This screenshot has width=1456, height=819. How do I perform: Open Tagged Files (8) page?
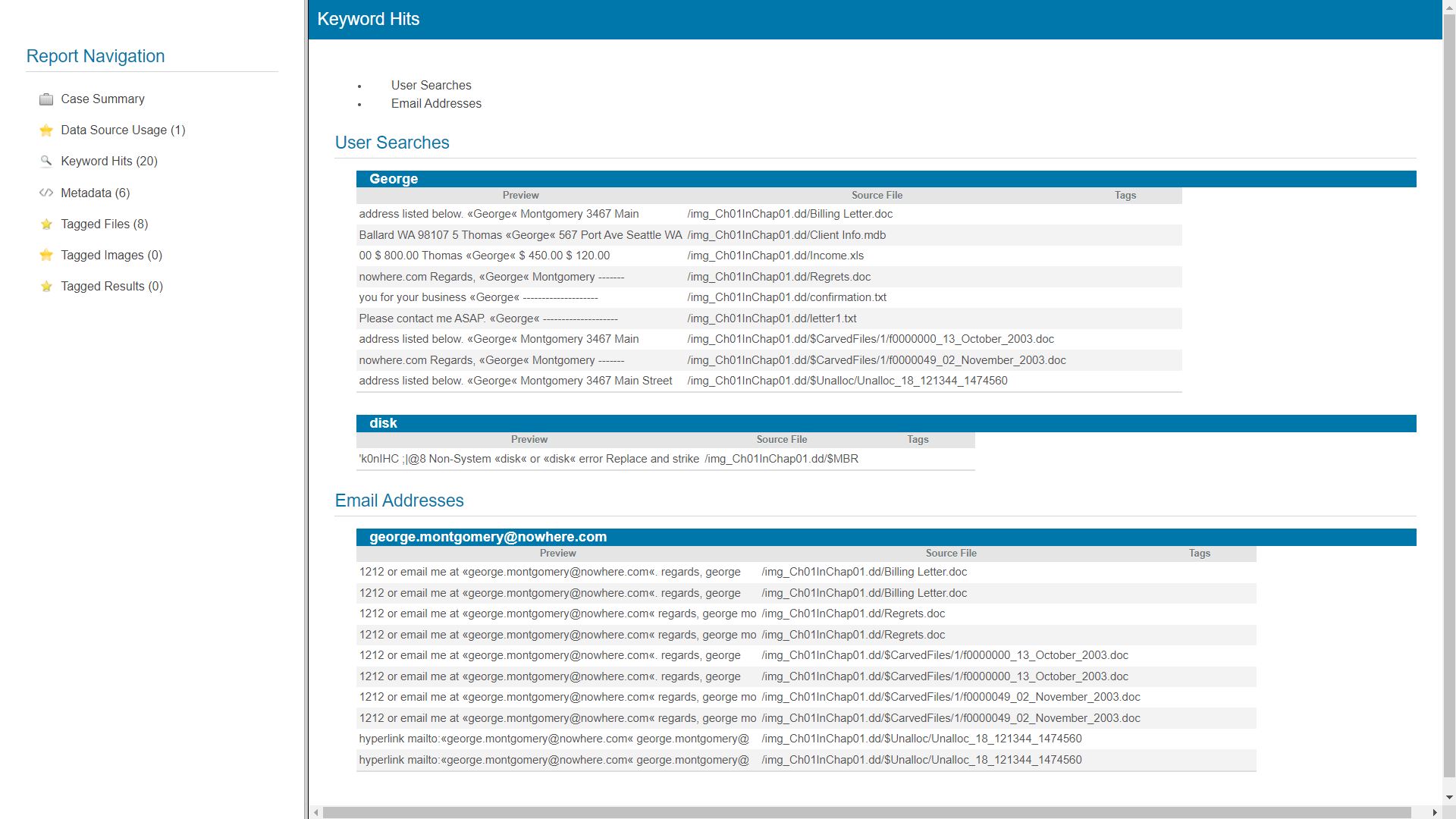click(104, 224)
